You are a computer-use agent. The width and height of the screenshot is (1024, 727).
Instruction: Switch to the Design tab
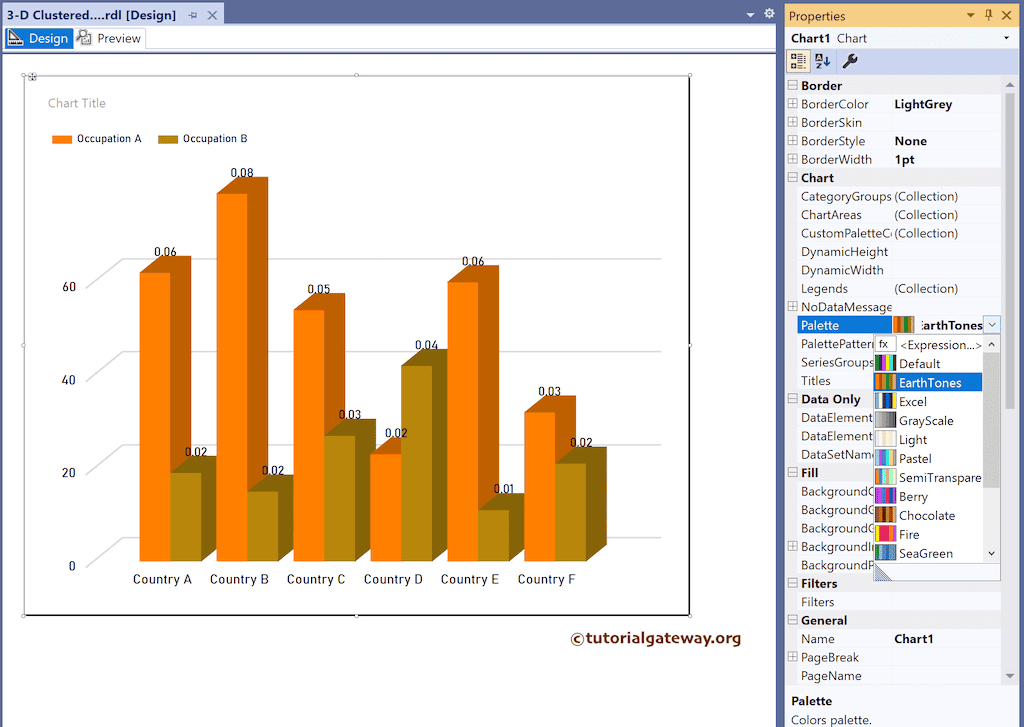coord(39,39)
